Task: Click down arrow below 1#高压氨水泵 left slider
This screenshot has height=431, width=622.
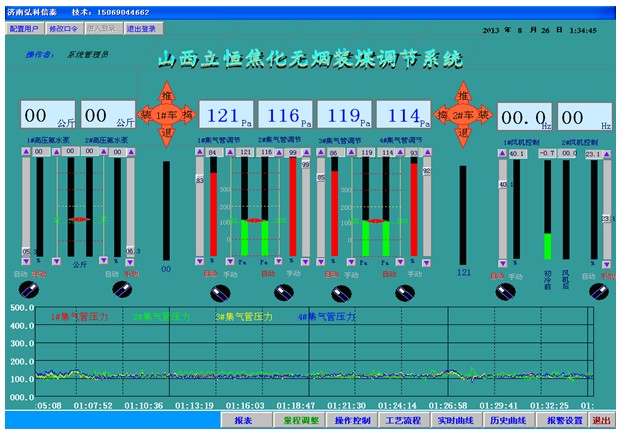Action: [25, 263]
